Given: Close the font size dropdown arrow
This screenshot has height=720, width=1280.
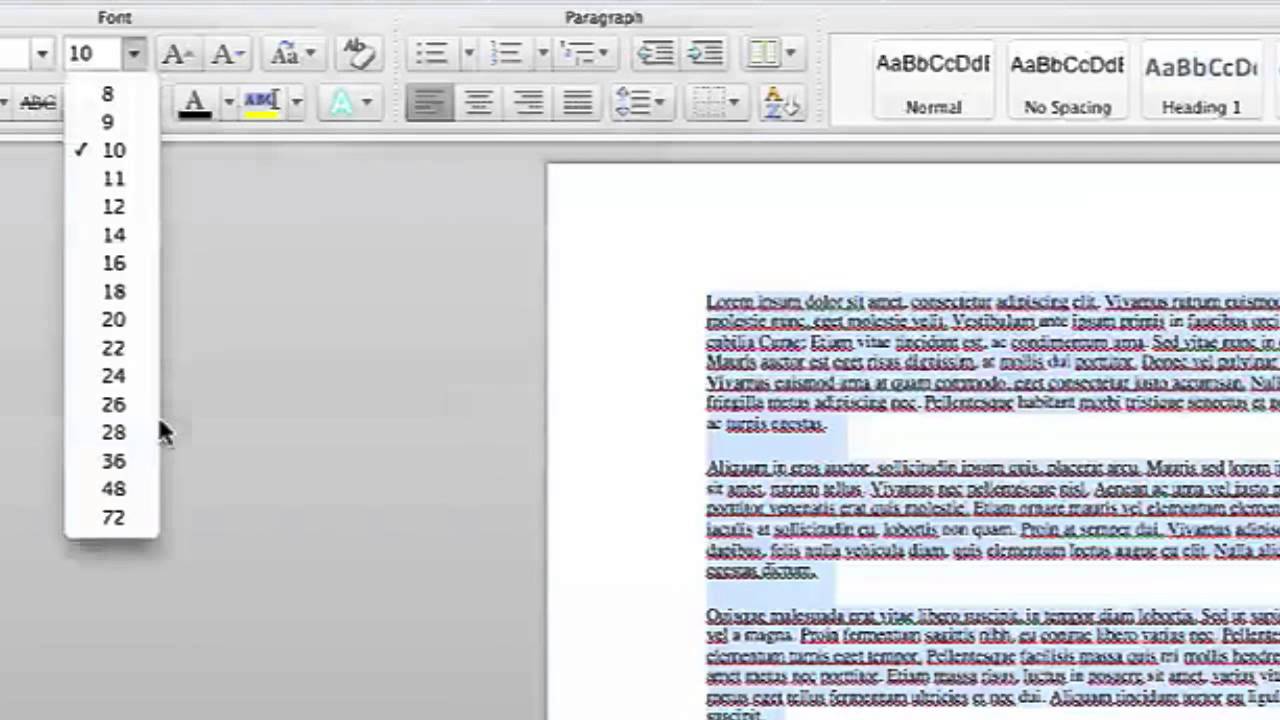Looking at the screenshot, I should click(x=134, y=53).
